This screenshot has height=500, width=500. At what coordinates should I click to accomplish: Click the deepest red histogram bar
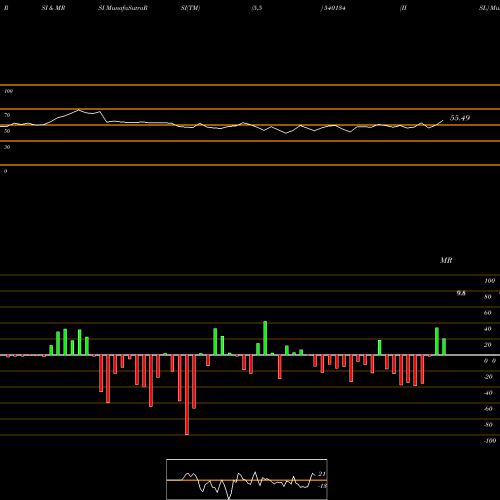[x=187, y=395]
